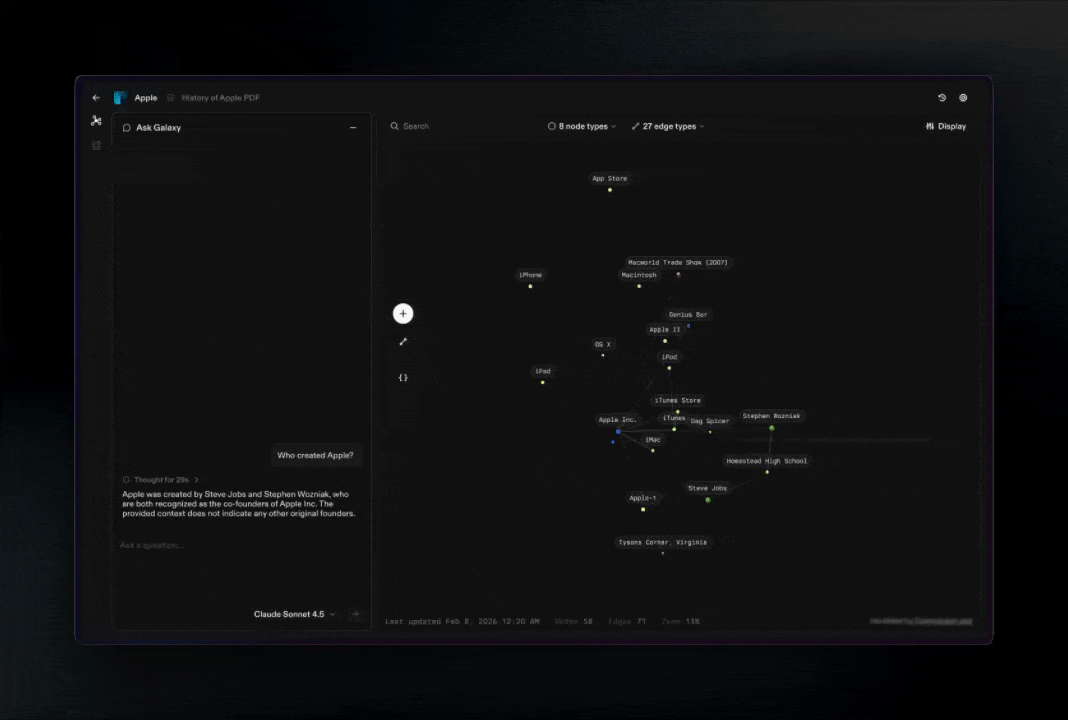
Task: Select the Steve Jobs node
Action: pos(707,488)
